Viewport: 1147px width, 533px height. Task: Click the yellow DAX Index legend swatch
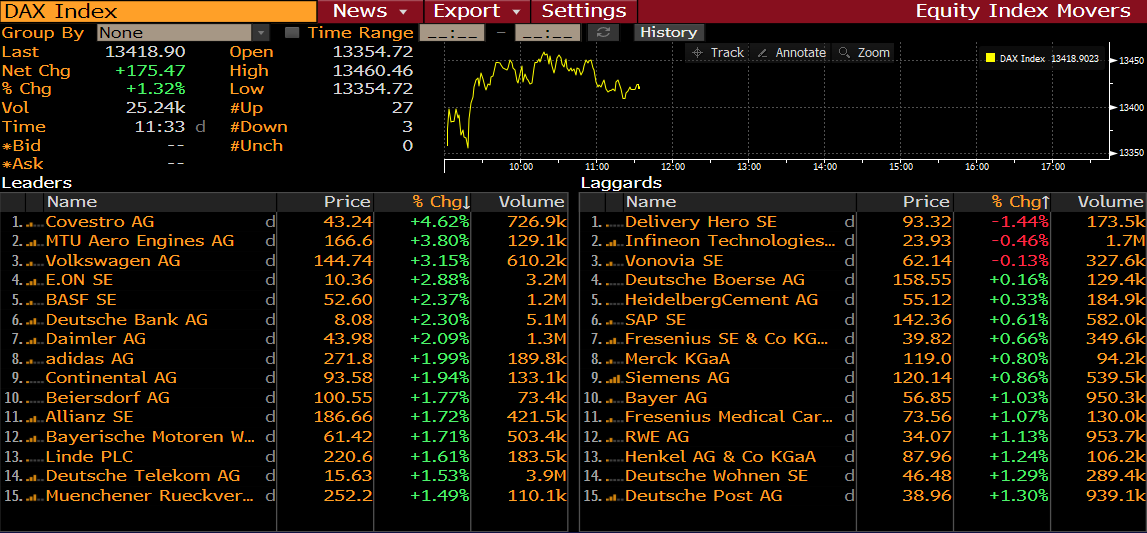click(990, 58)
